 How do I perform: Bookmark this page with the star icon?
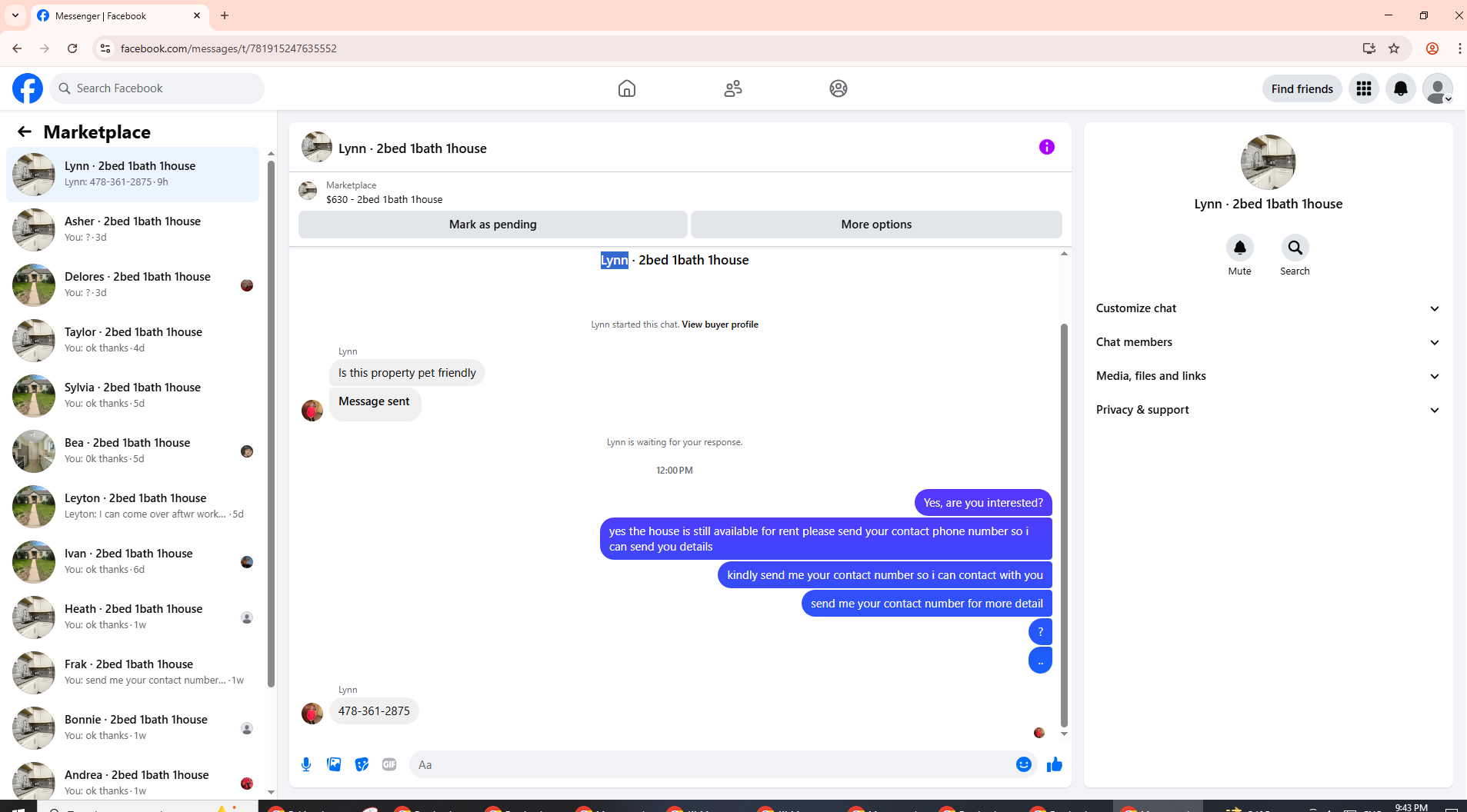pos(1394,48)
